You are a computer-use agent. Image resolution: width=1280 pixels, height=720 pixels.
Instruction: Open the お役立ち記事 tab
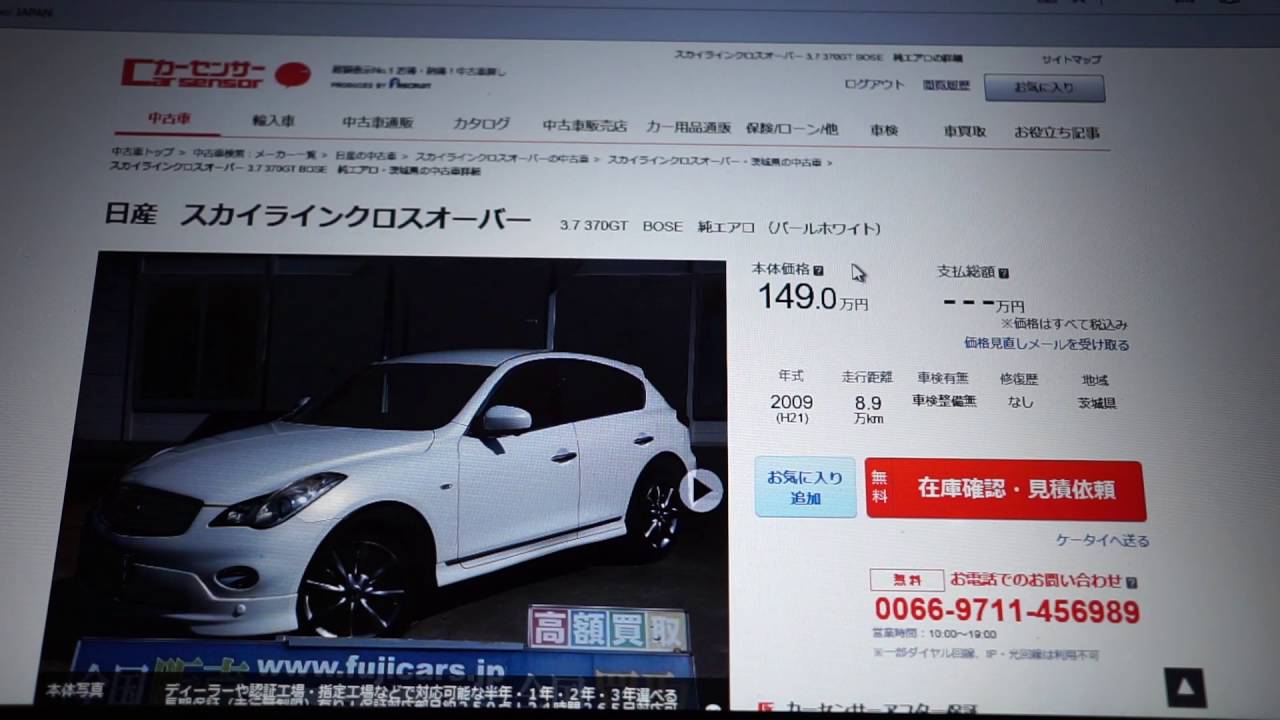pyautogui.click(x=1056, y=132)
